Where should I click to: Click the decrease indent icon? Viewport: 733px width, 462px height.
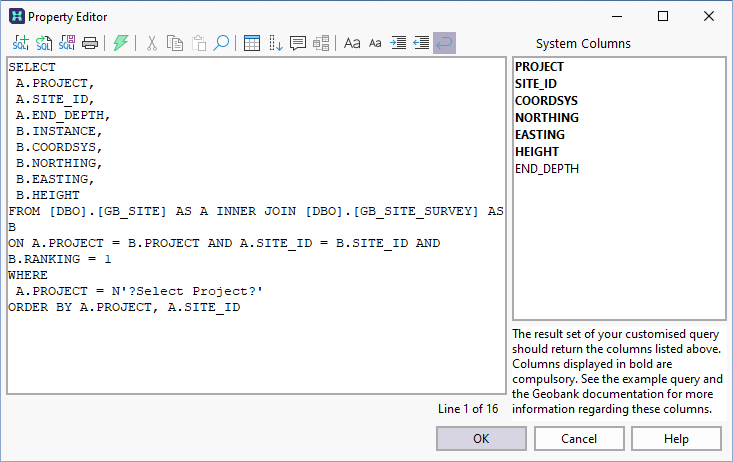(421, 43)
